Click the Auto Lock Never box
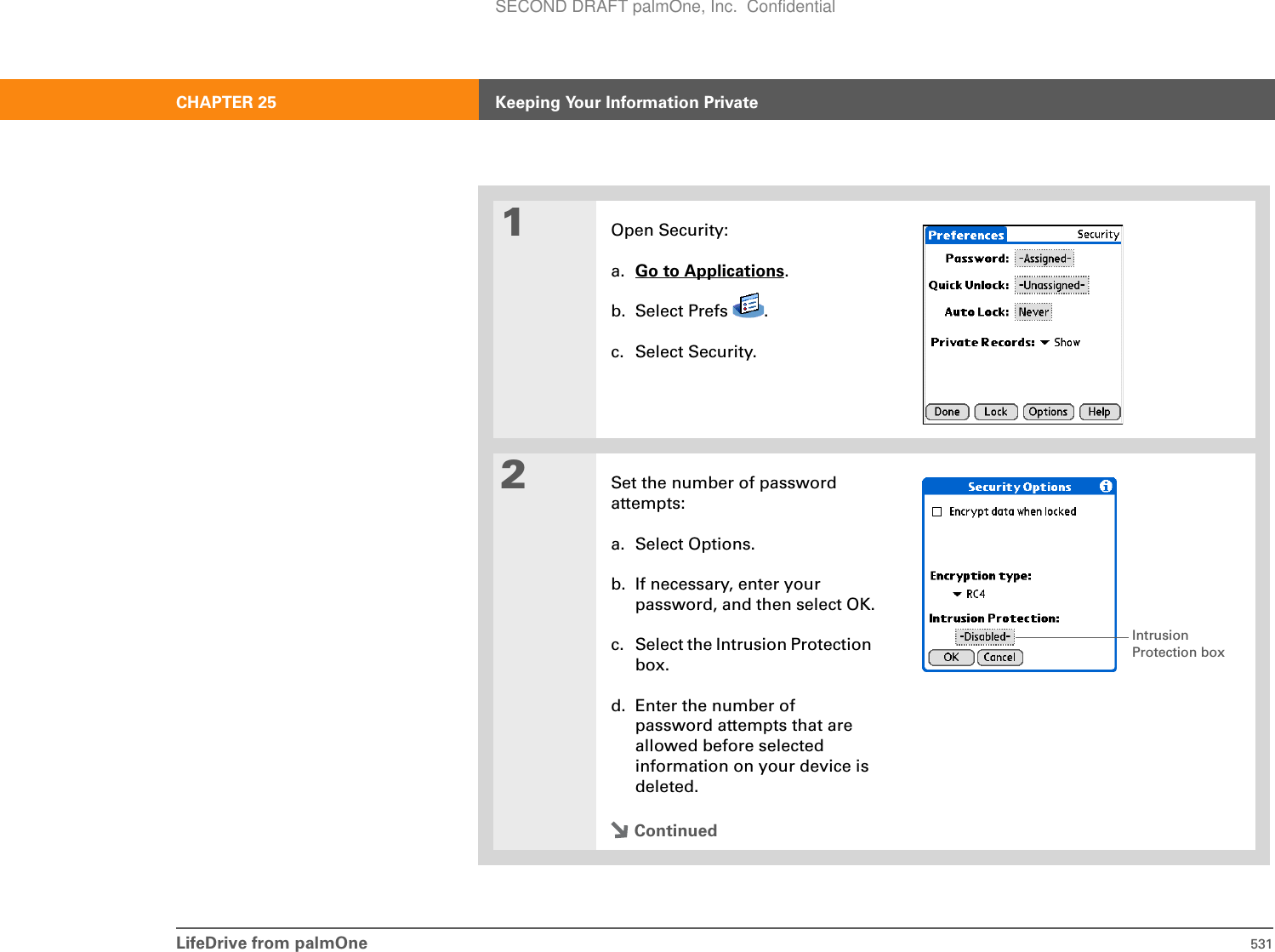 click(x=1033, y=312)
